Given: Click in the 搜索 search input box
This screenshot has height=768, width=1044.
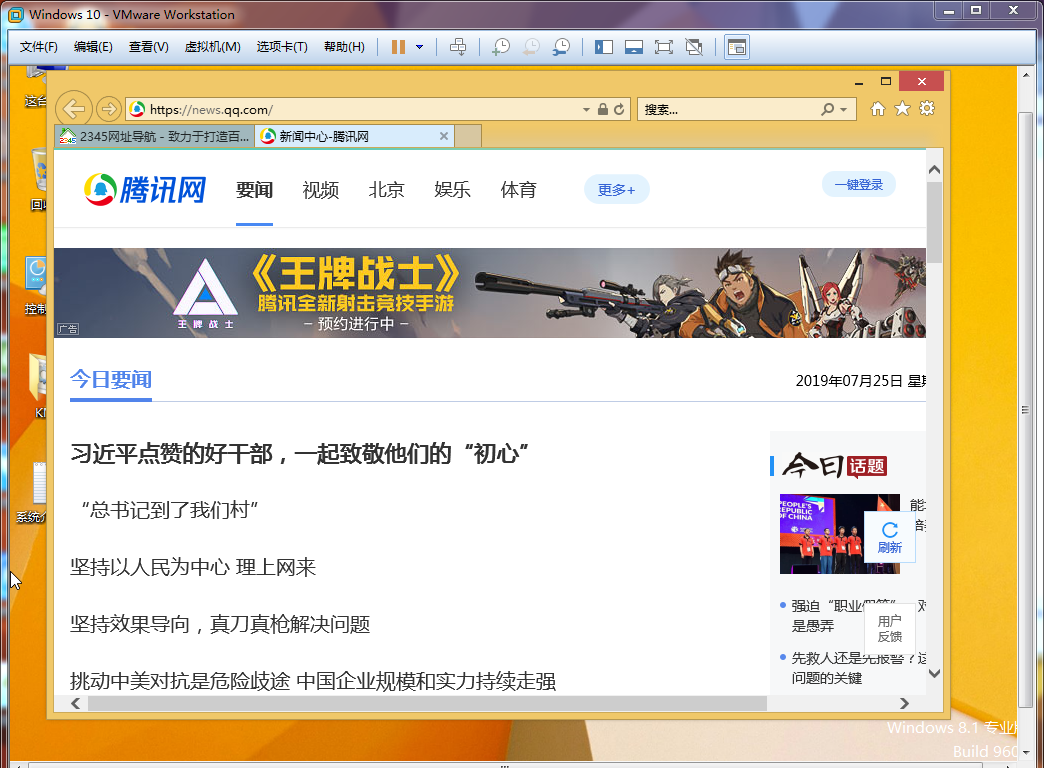Looking at the screenshot, I should point(725,109).
